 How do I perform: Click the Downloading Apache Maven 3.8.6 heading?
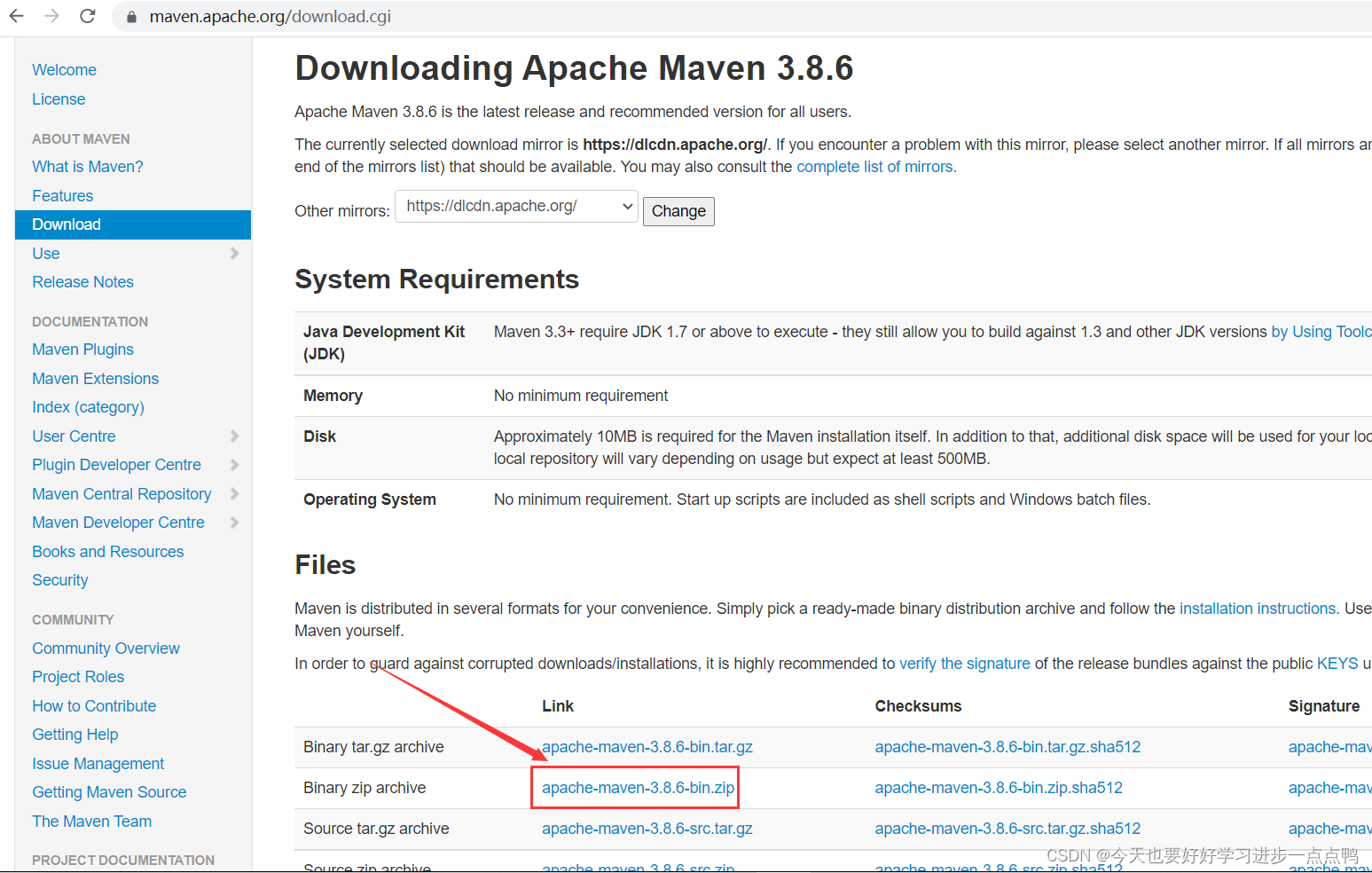[574, 68]
